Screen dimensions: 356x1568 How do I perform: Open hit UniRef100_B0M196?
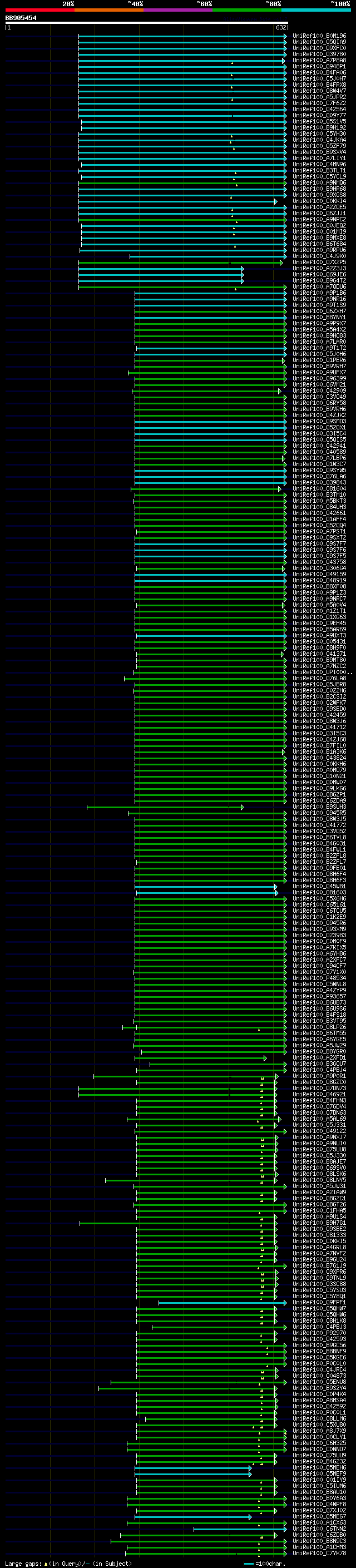click(319, 36)
